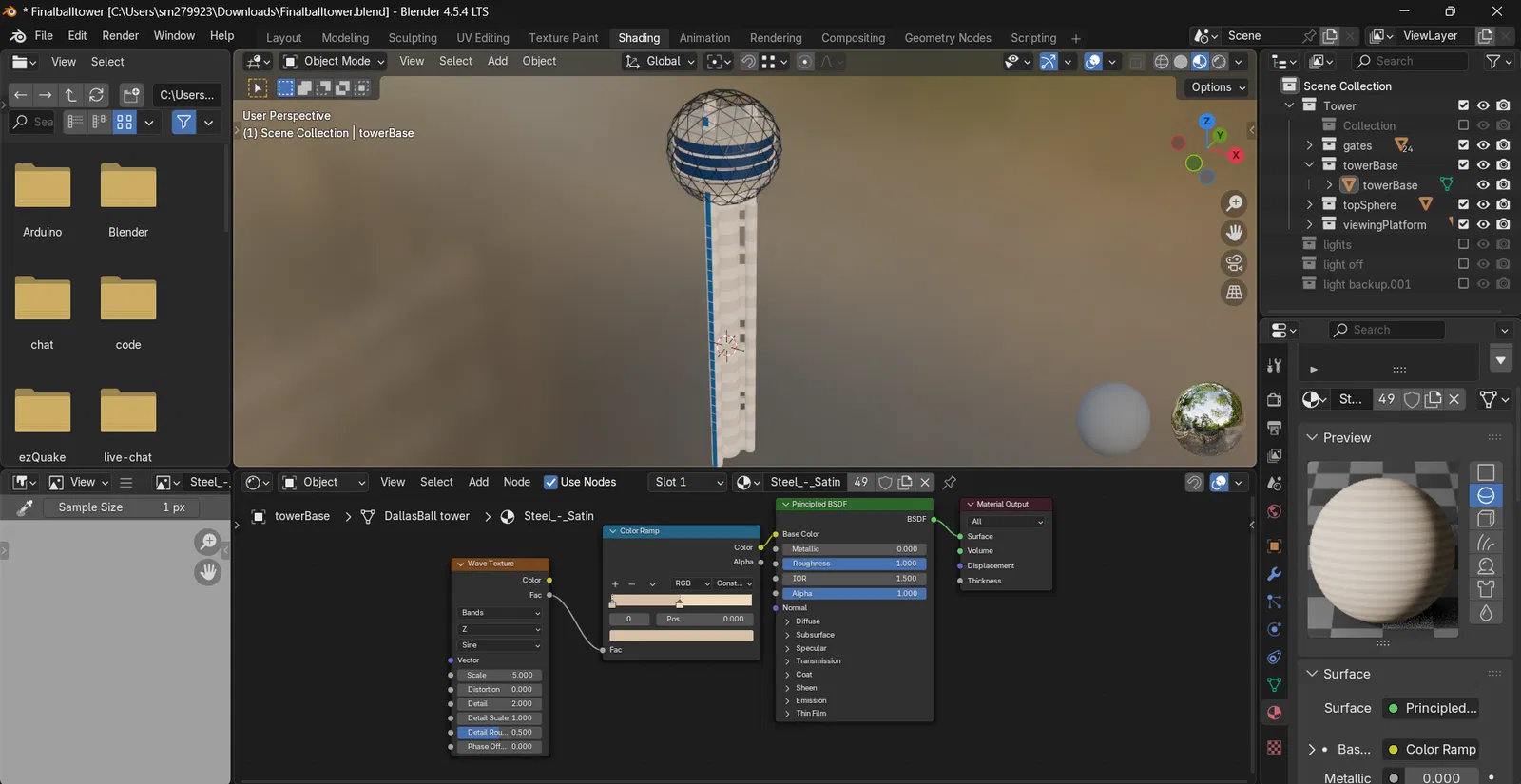
Task: Open the Slot 1 material dropdown
Action: click(687, 483)
